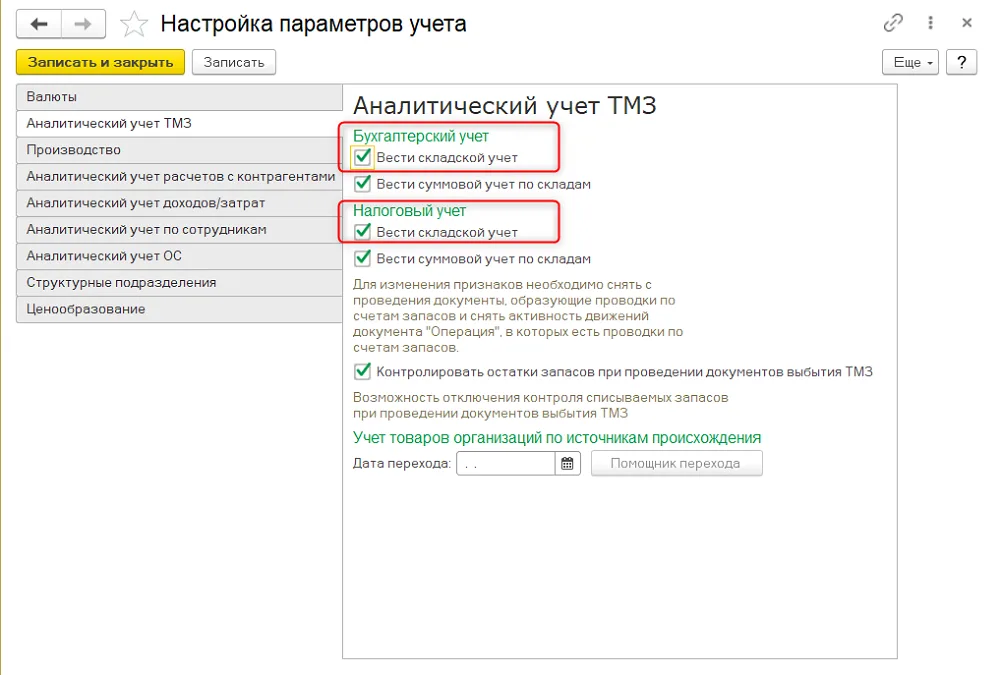Toggle Вести складской учет under Налоговый учет
1000x675 pixels.
coord(362,232)
